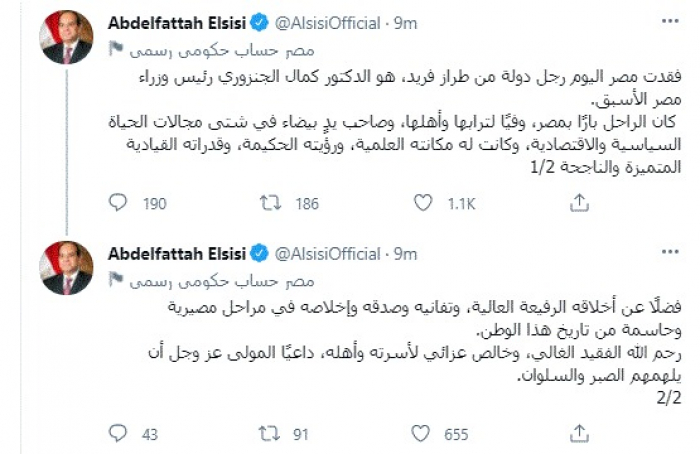Share the first tweet about Kamal El-Ganzouri
Viewport: 700px width, 454px height.
pyautogui.click(x=579, y=203)
